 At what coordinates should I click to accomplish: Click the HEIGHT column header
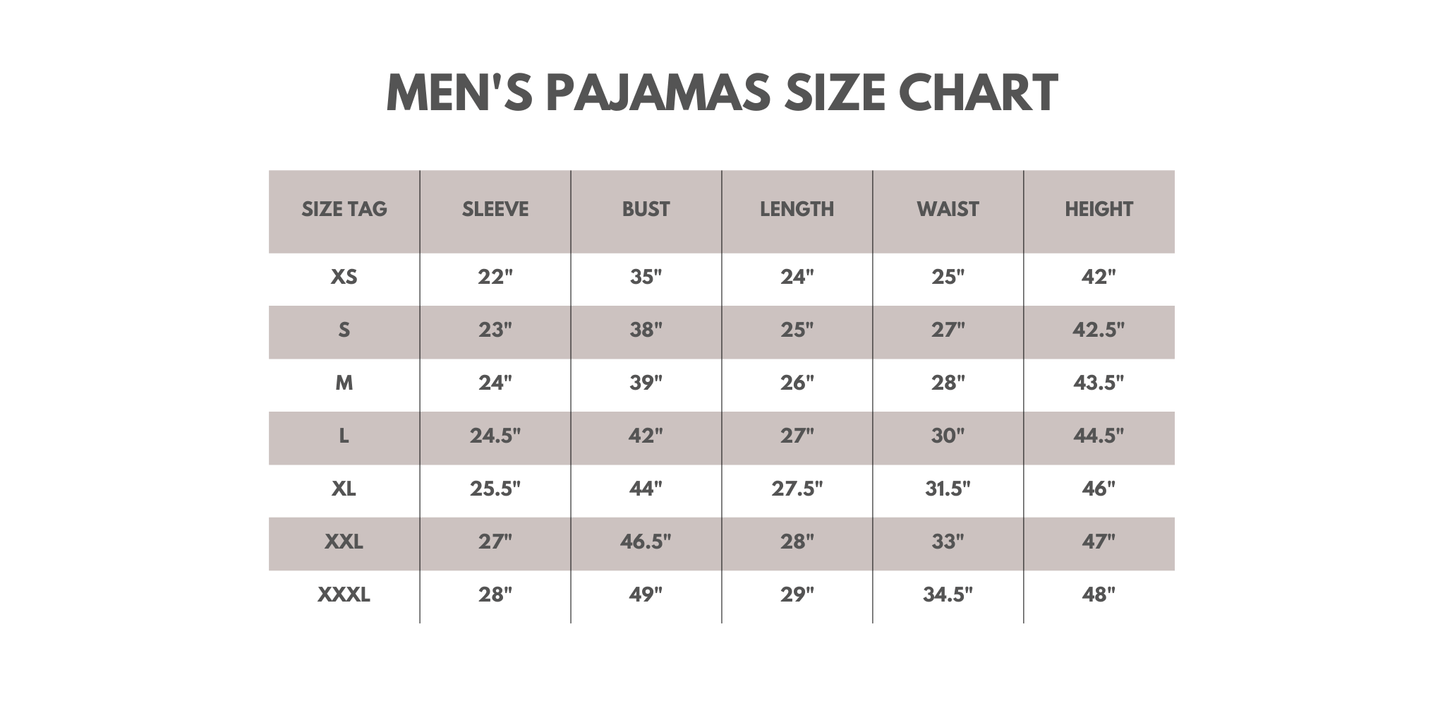click(1098, 210)
